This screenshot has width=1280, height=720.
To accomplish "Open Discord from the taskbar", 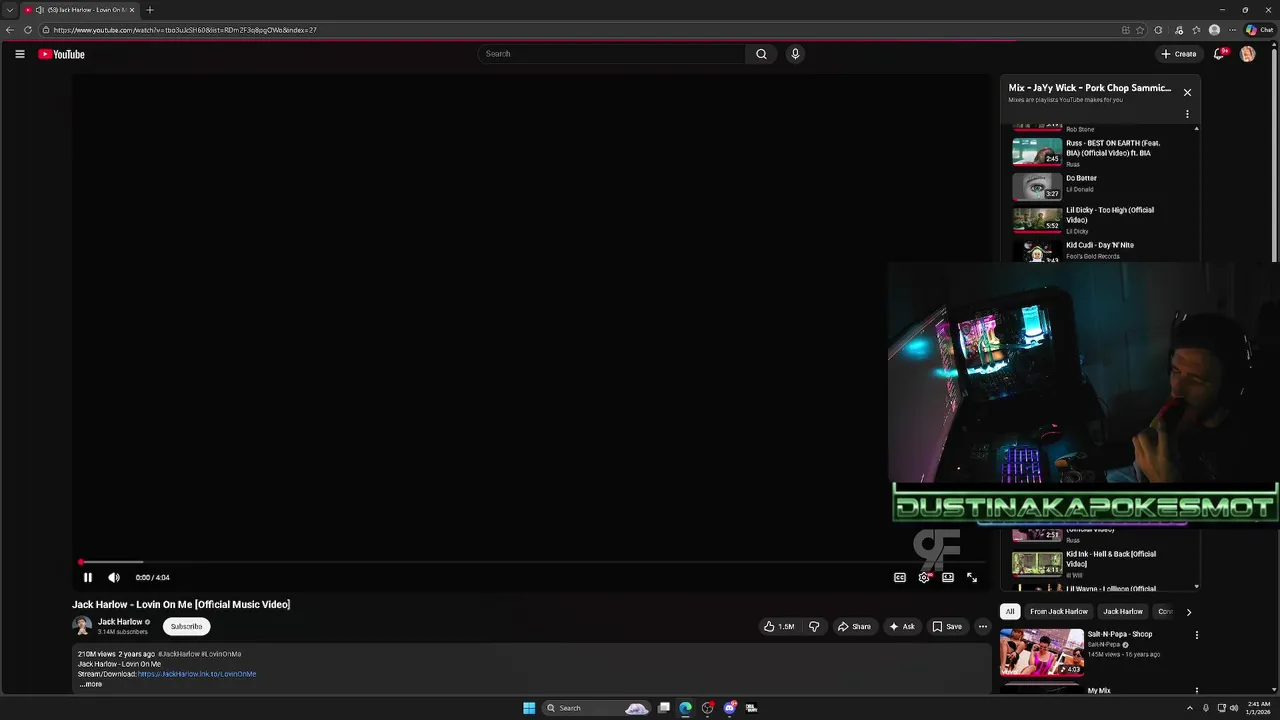I will [729, 708].
